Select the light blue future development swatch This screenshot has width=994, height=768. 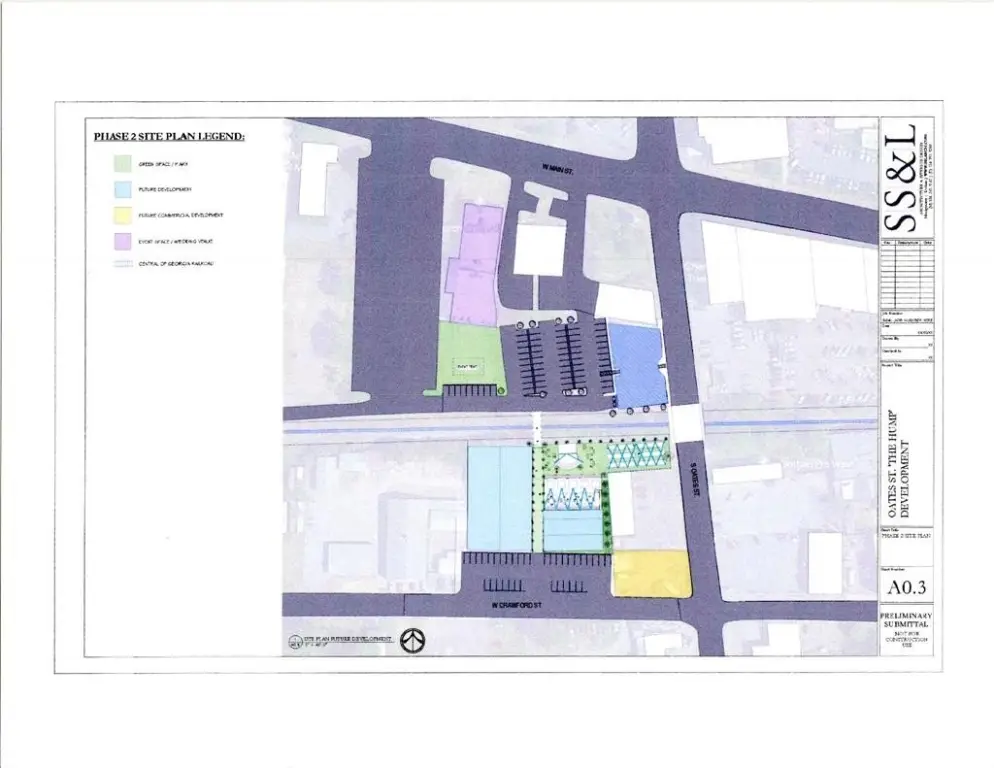(x=123, y=189)
